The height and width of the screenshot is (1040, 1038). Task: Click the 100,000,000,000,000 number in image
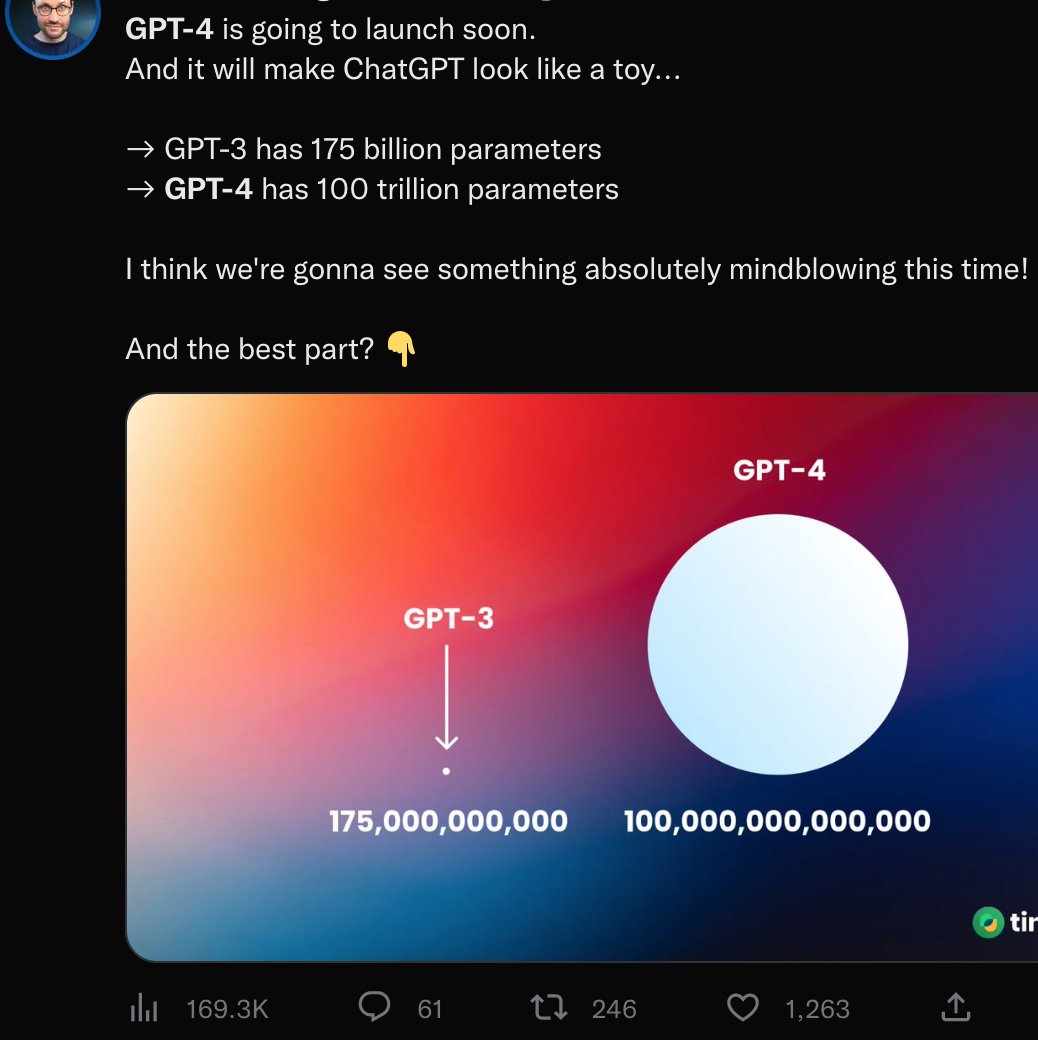(777, 821)
